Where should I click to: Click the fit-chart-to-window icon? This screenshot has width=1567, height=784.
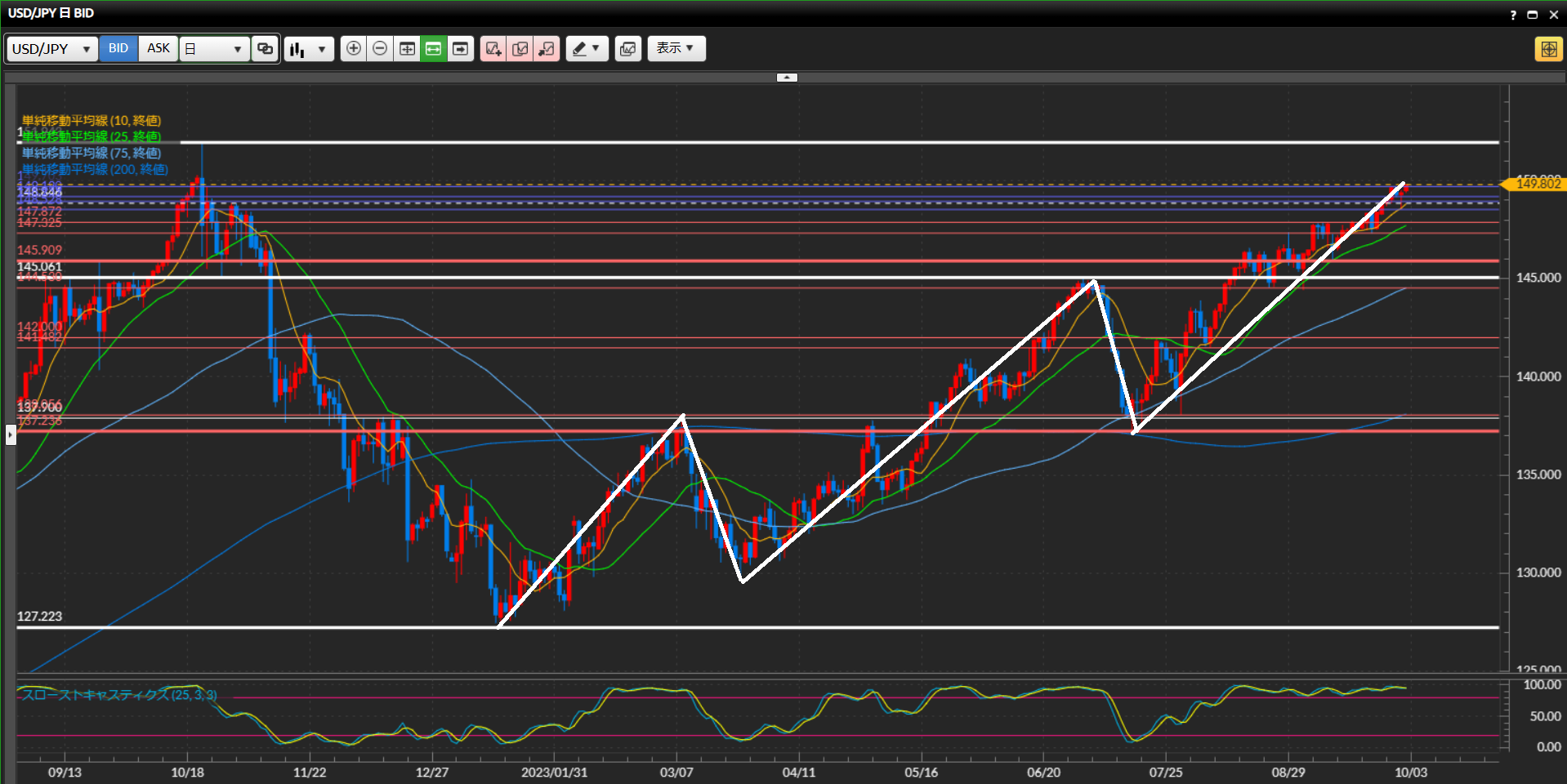[x=407, y=49]
